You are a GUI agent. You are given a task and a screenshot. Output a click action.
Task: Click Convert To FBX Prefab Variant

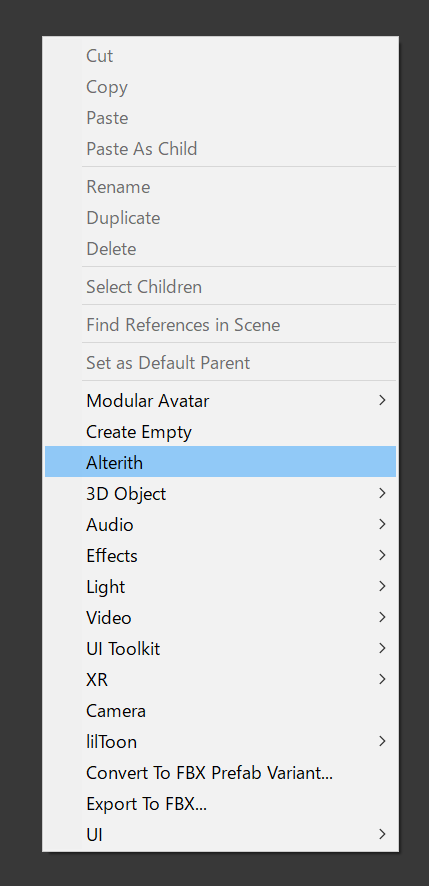click(x=220, y=772)
